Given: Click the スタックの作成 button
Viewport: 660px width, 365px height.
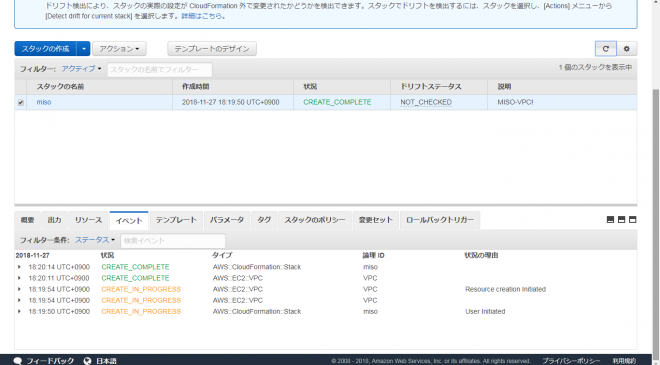Looking at the screenshot, I should pyautogui.click(x=45, y=49).
